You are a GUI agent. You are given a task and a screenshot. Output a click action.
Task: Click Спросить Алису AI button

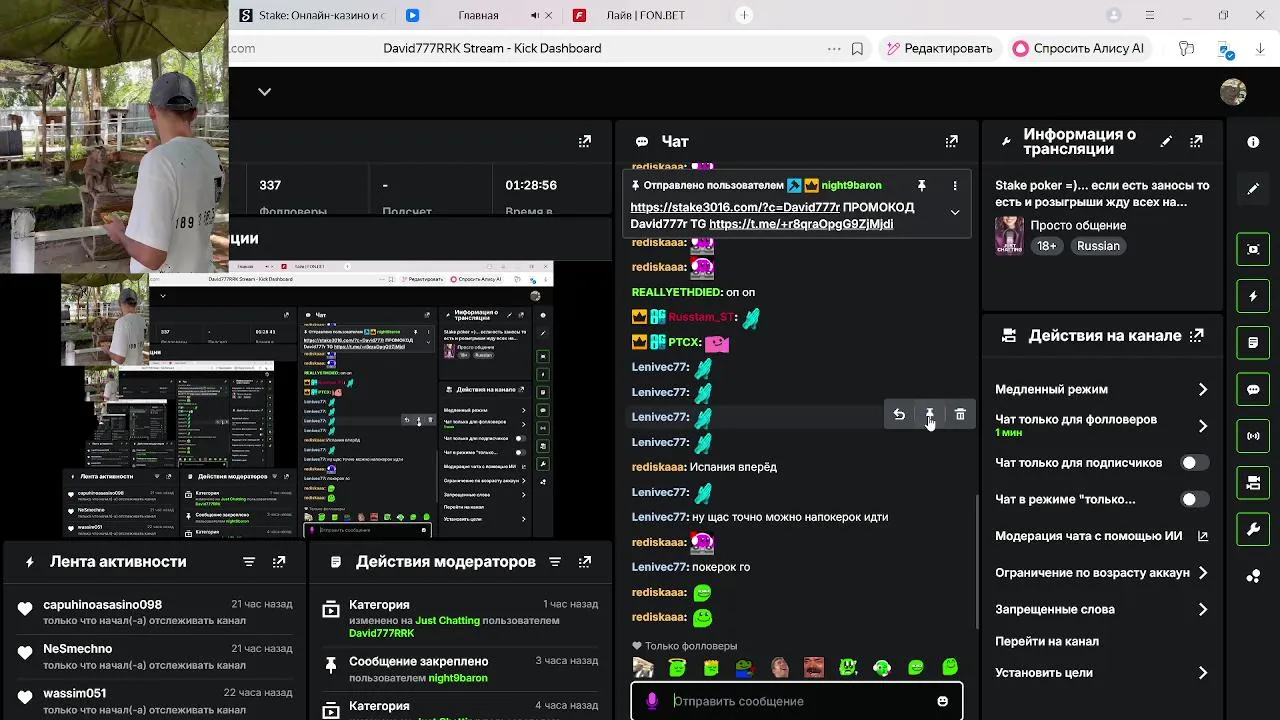click(1078, 48)
